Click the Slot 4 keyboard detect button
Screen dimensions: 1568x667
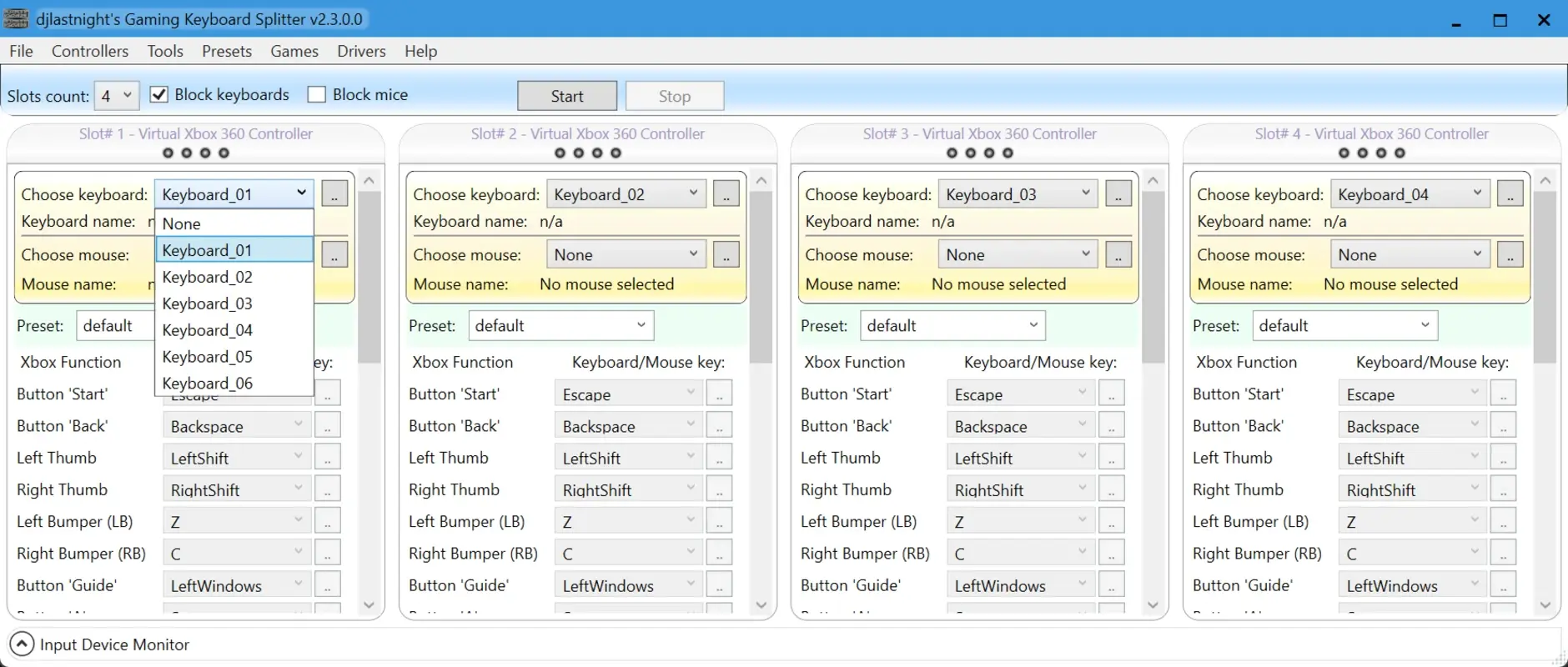click(1510, 193)
